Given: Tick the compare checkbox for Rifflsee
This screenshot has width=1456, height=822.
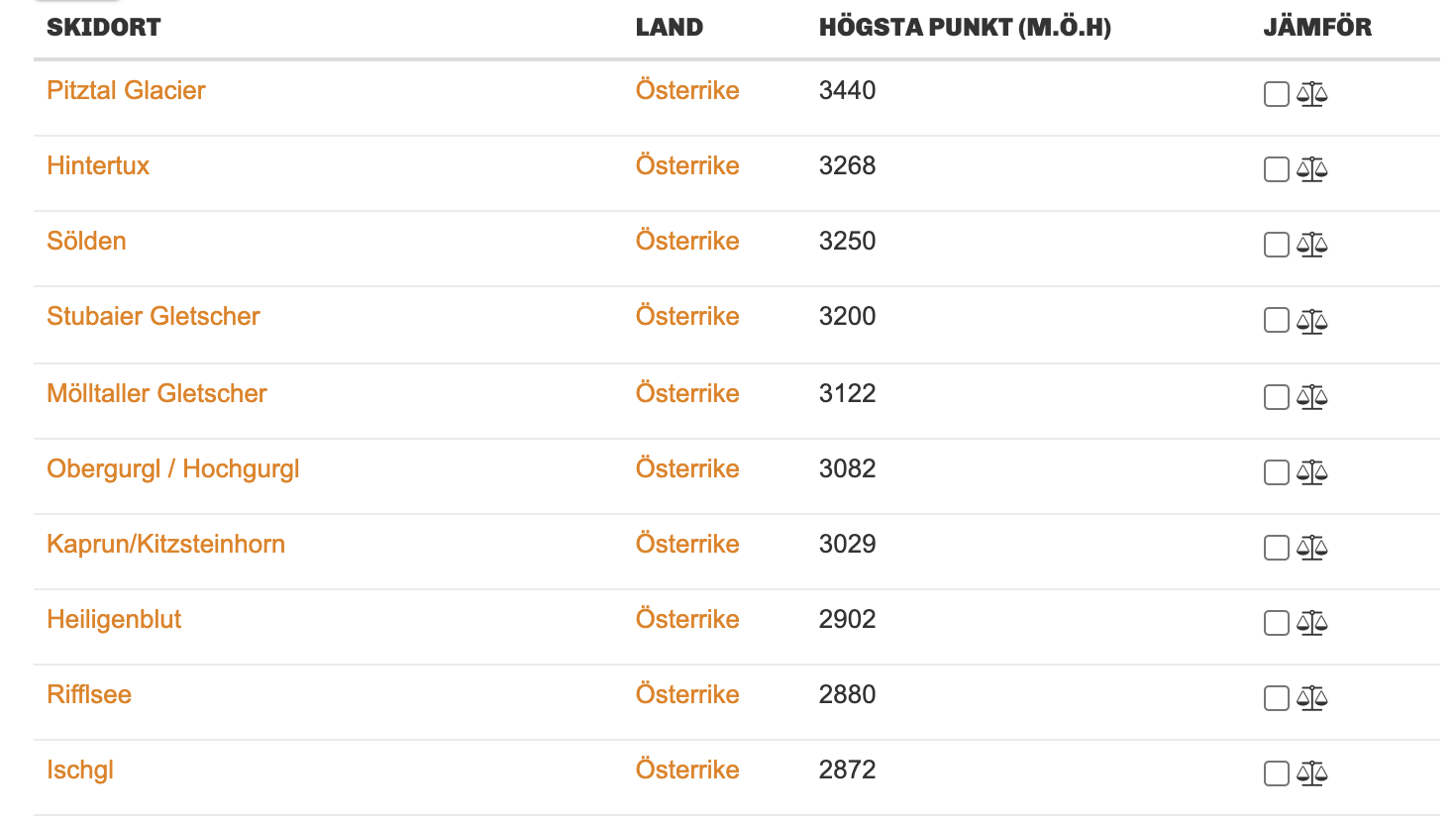Looking at the screenshot, I should click(x=1277, y=698).
